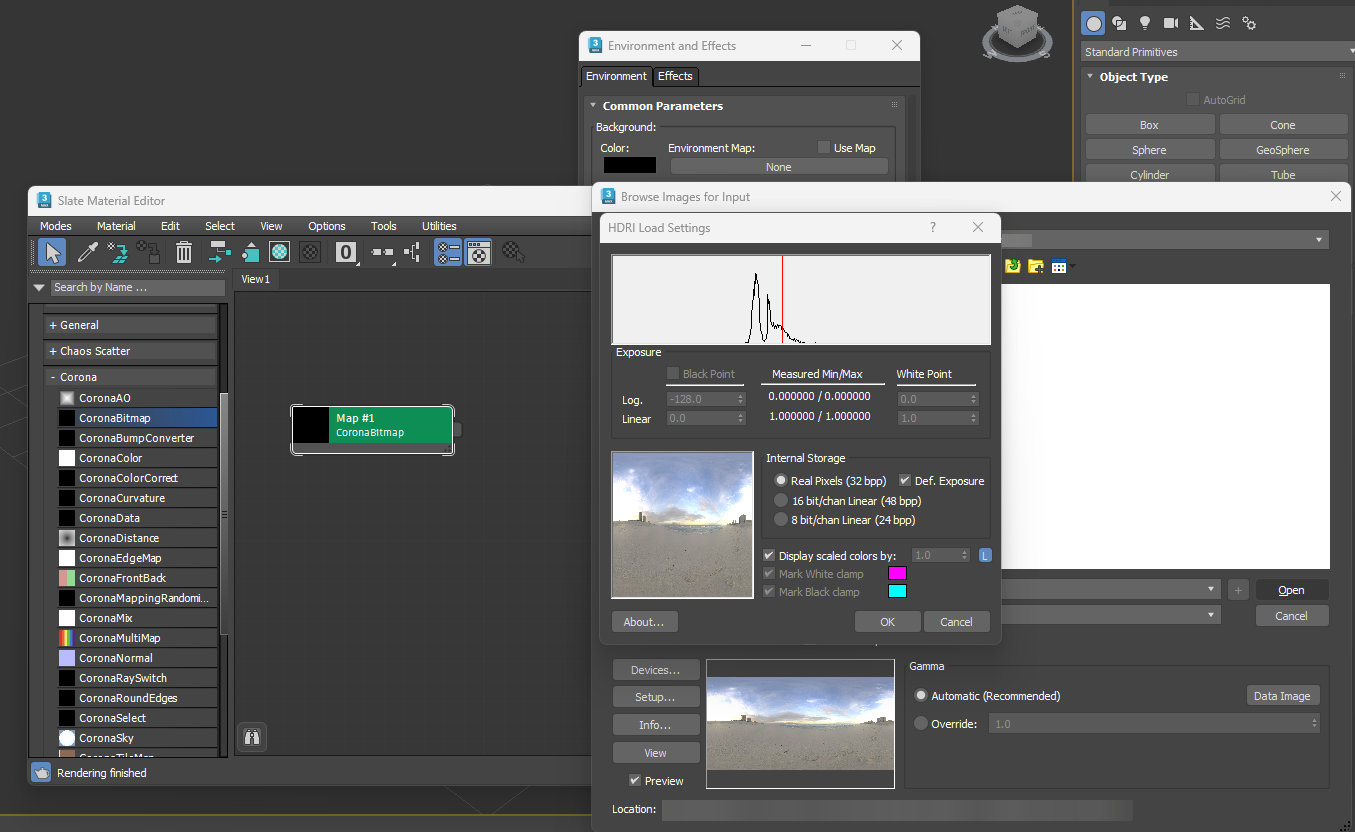Screen dimensions: 1355x832
Task: Toggle the Material/Map Browser panel icon
Action: pyautogui.click(x=448, y=252)
